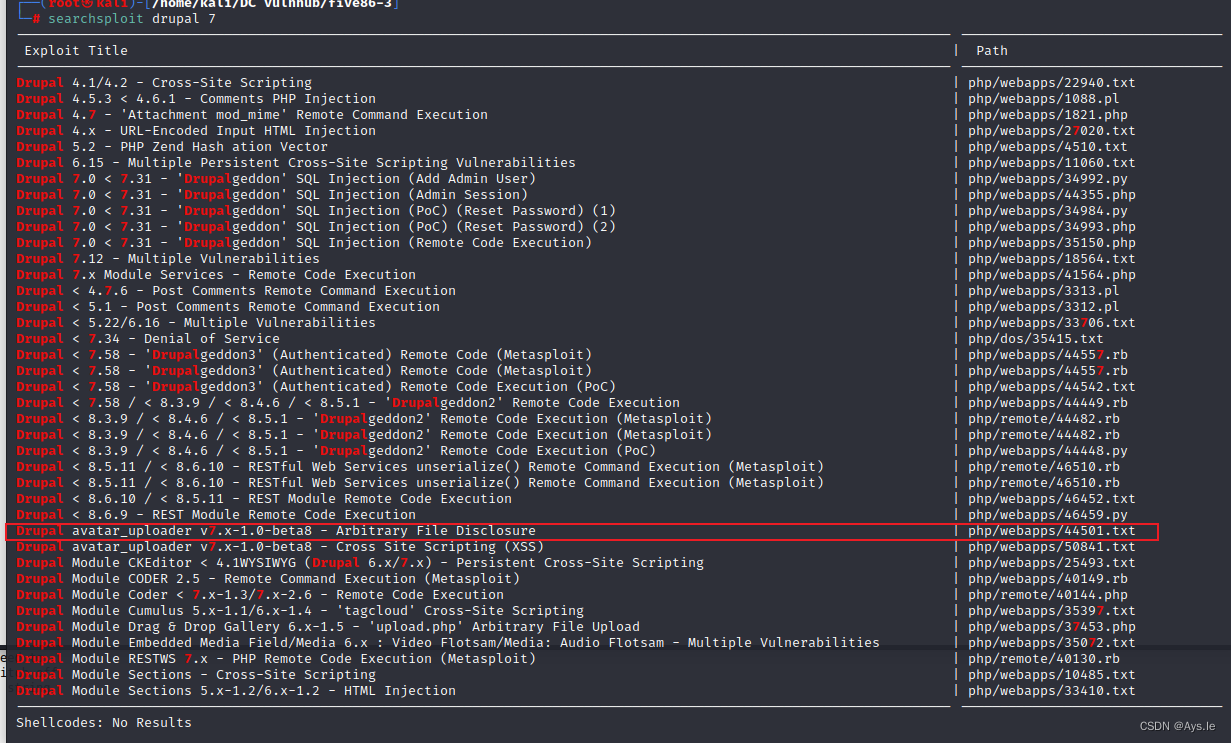Select the Module RESTWS PHP Remote Code Execution entry
This screenshot has width=1231, height=743.
[276, 659]
